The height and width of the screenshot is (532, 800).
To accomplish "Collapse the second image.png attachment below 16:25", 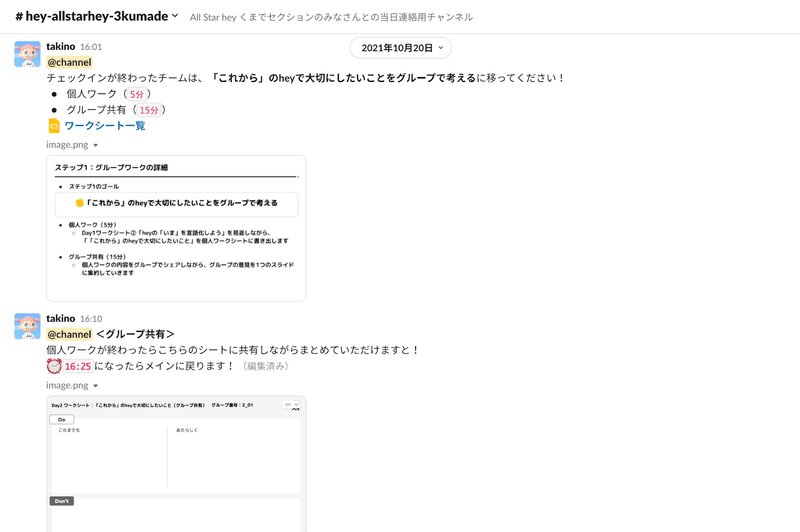I will click(x=95, y=386).
